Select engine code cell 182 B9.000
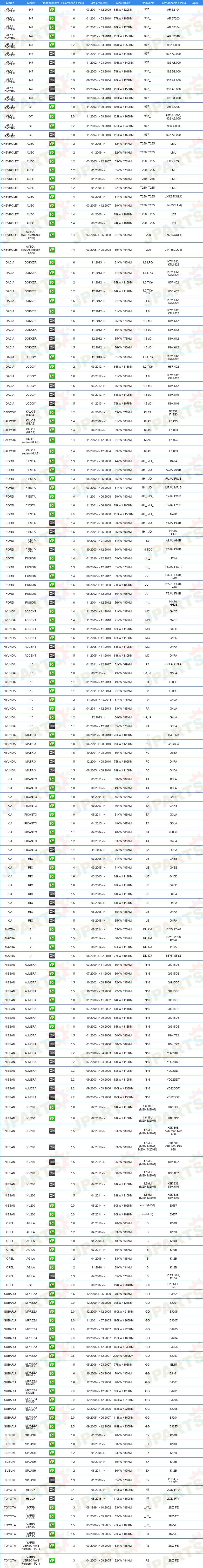Viewport: 203px width, 1568px height. point(173,71)
